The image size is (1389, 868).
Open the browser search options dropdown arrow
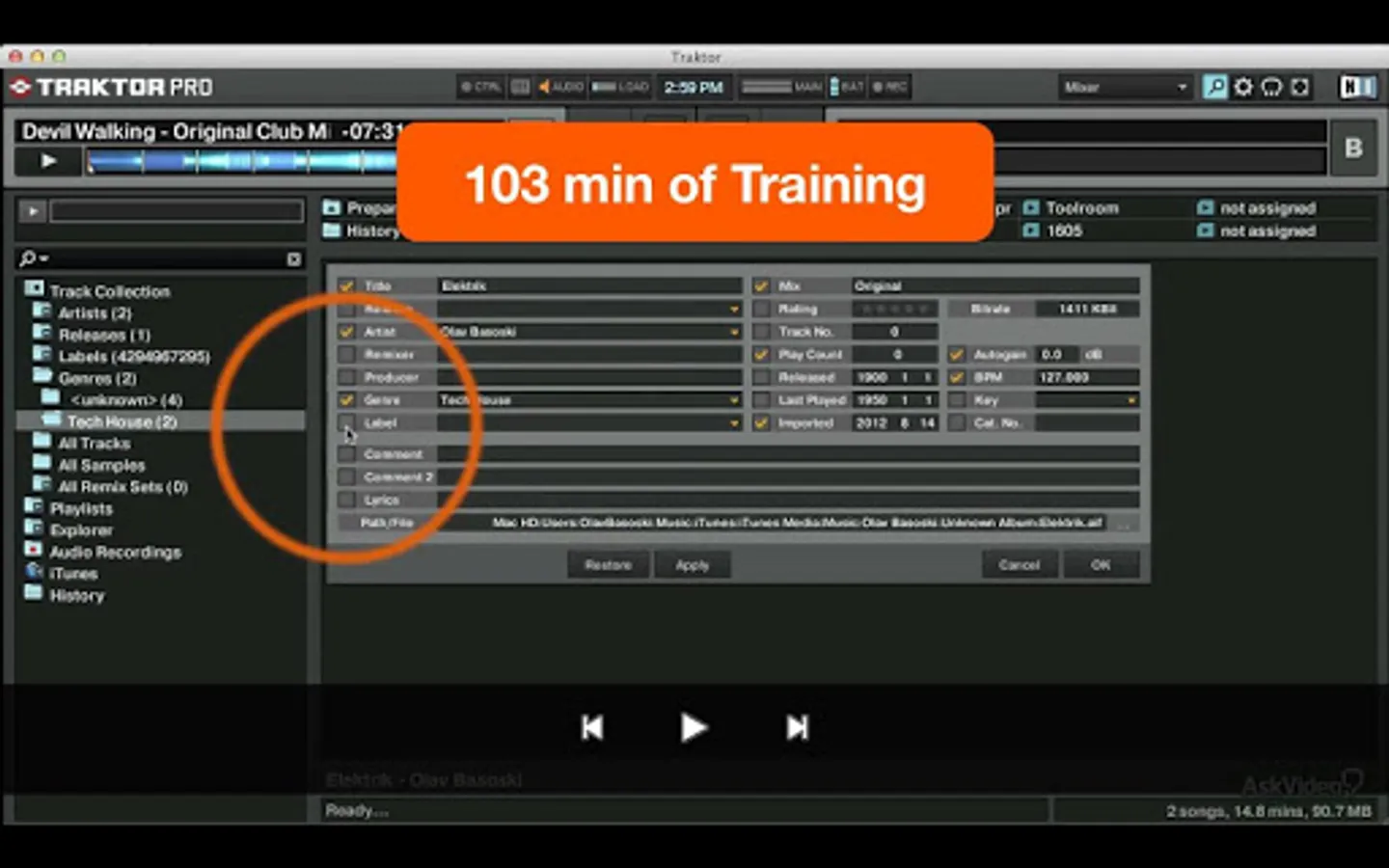(44, 258)
